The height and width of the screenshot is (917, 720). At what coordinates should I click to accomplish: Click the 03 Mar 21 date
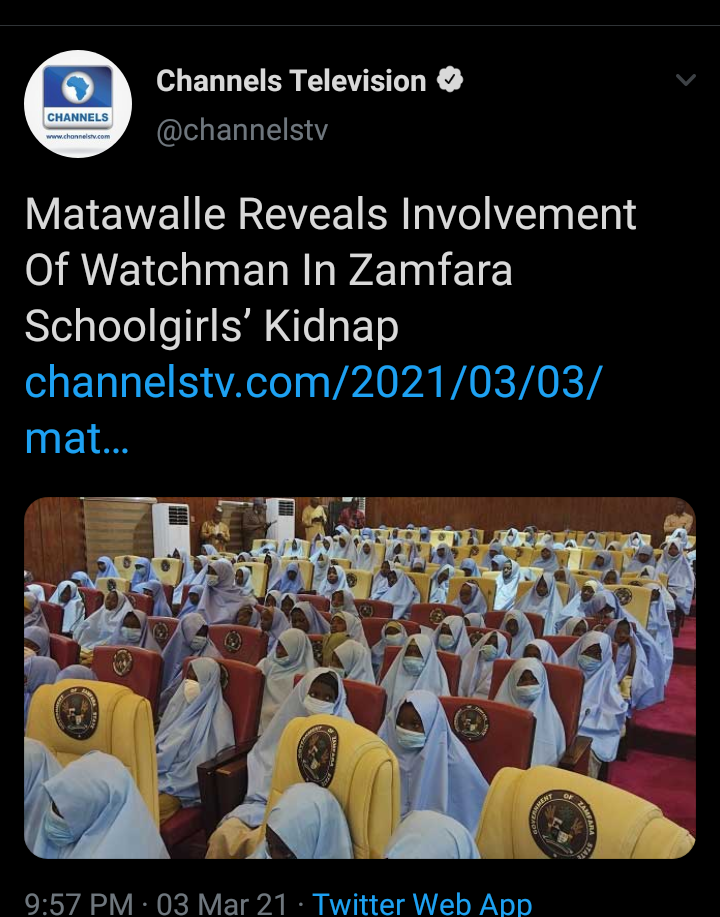pyautogui.click(x=222, y=904)
